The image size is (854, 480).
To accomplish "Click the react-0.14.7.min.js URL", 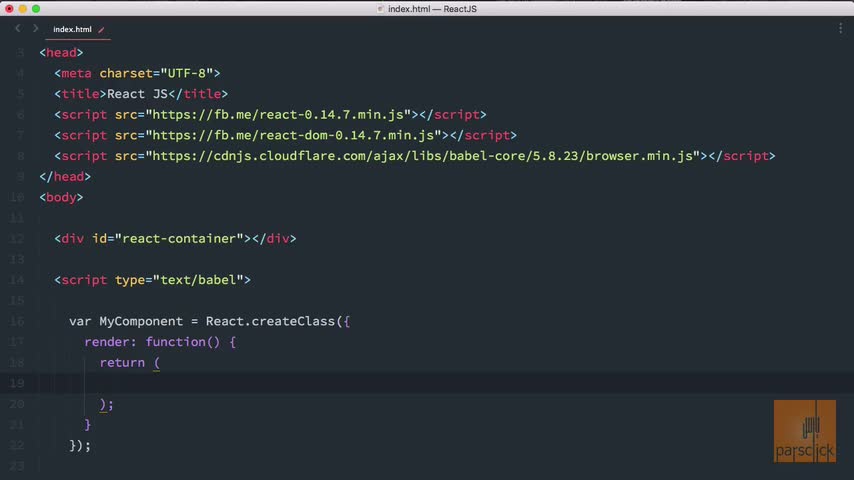I will [278, 115].
